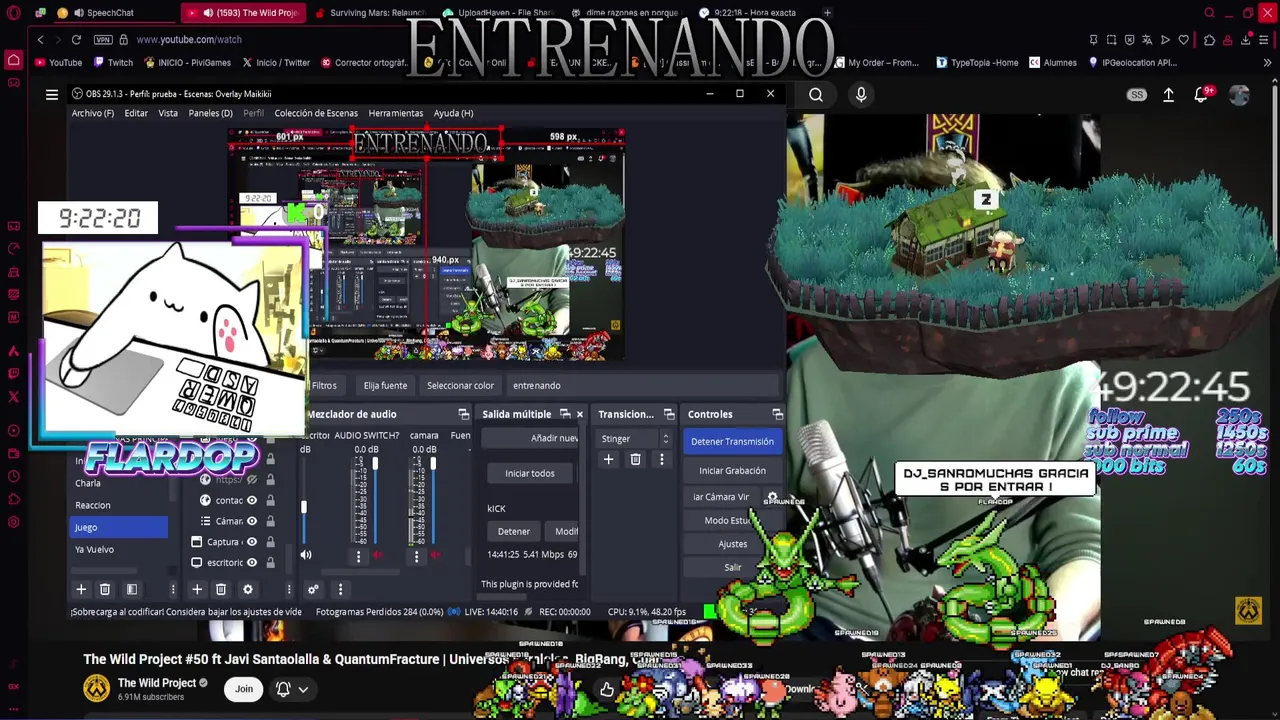Image resolution: width=1280 pixels, height=720 pixels.
Task: Click Detener button under kICK
Action: [x=513, y=532]
